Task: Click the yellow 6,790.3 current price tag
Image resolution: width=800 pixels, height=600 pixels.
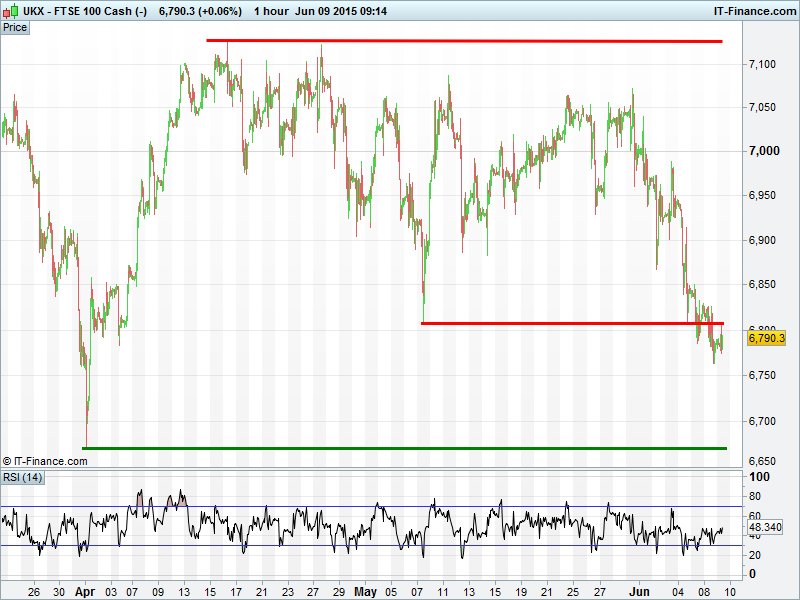Action: pos(767,339)
